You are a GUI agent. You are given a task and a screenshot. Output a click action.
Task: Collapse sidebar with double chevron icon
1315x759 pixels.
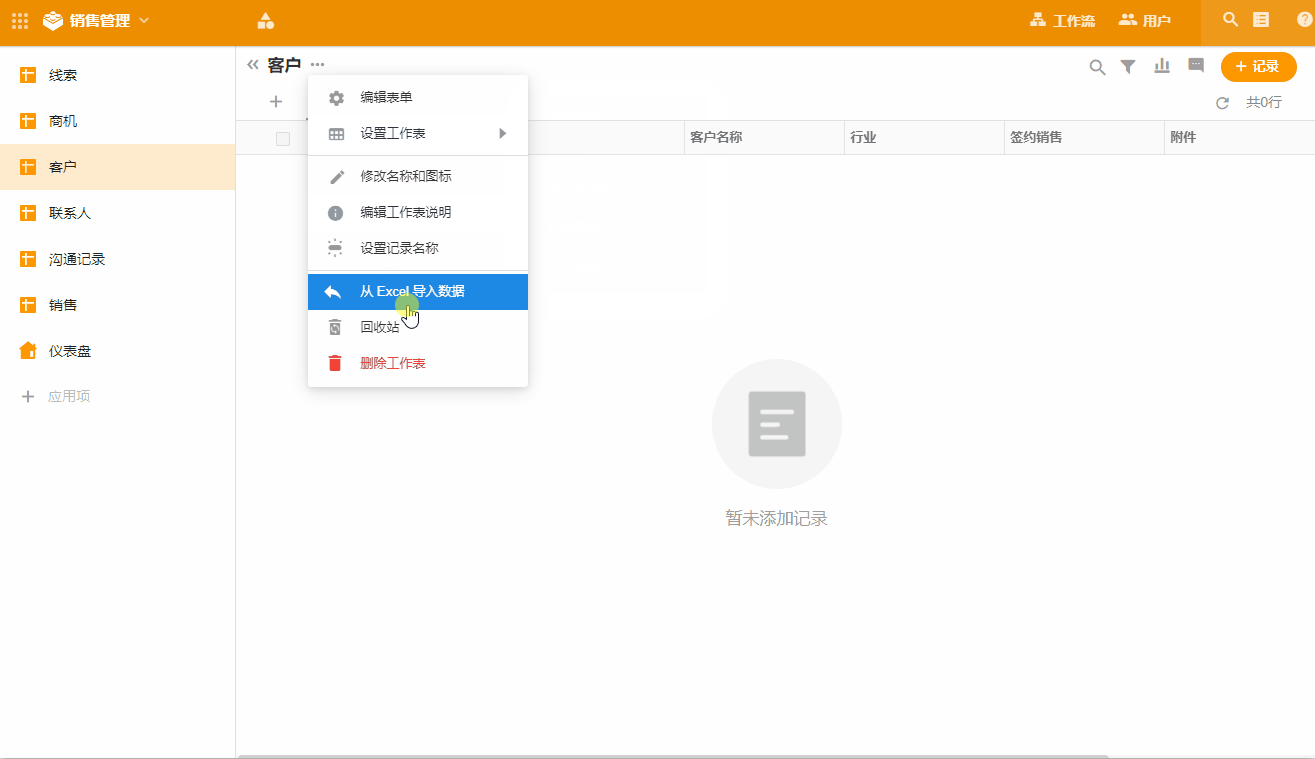(253, 65)
